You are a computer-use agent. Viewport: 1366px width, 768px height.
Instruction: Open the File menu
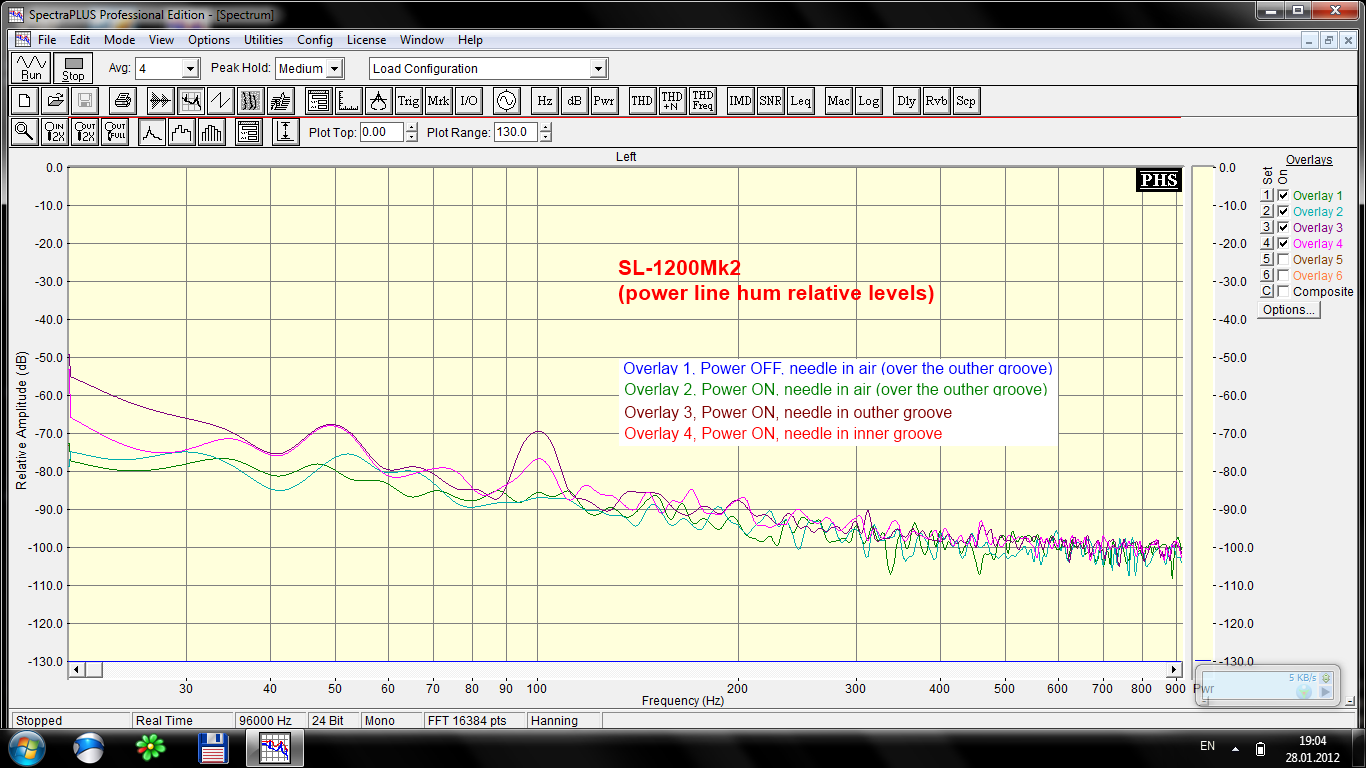(47, 40)
